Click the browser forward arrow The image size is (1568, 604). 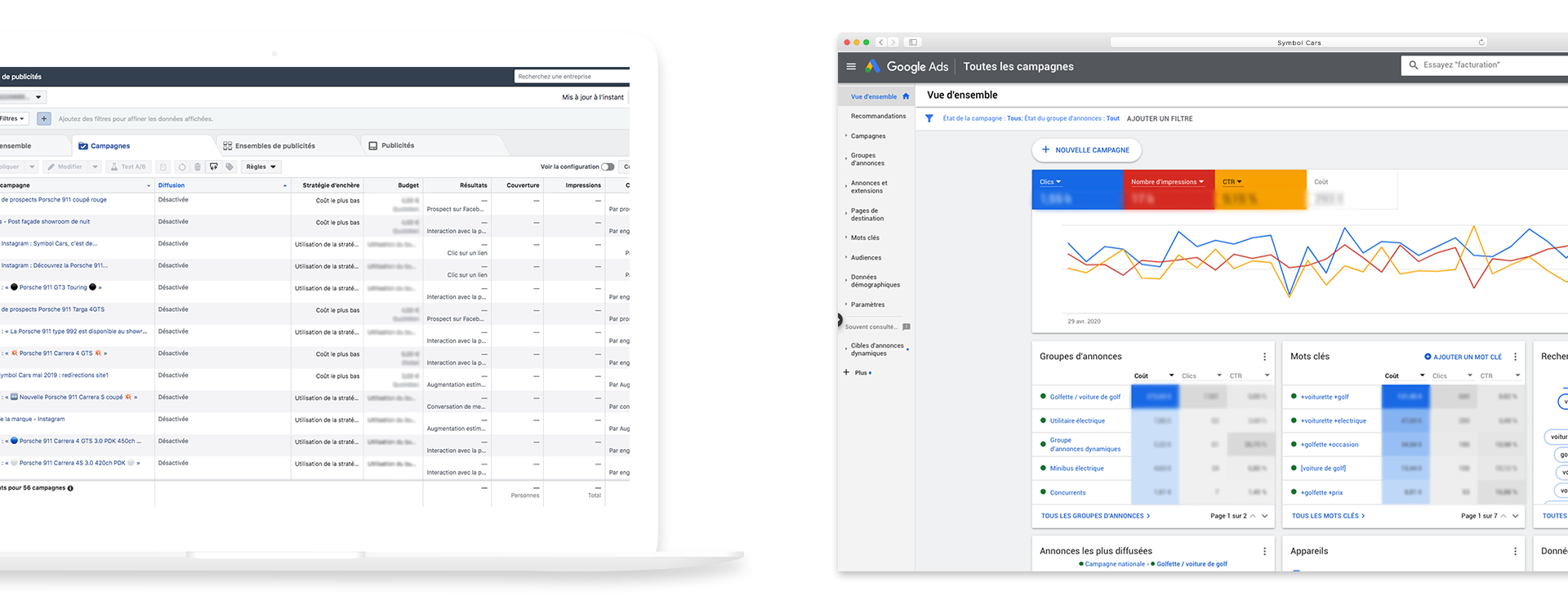pyautogui.click(x=893, y=42)
